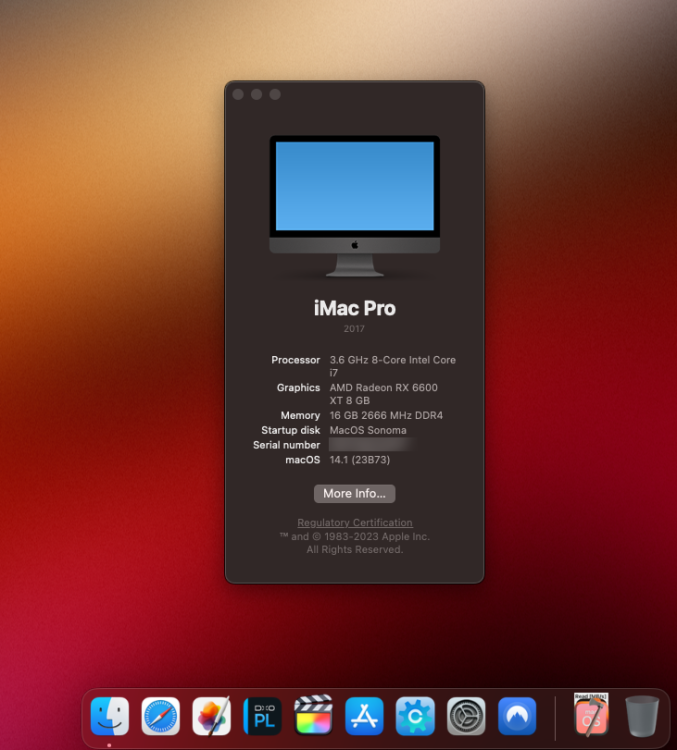Open Finder from the dock

click(x=110, y=716)
